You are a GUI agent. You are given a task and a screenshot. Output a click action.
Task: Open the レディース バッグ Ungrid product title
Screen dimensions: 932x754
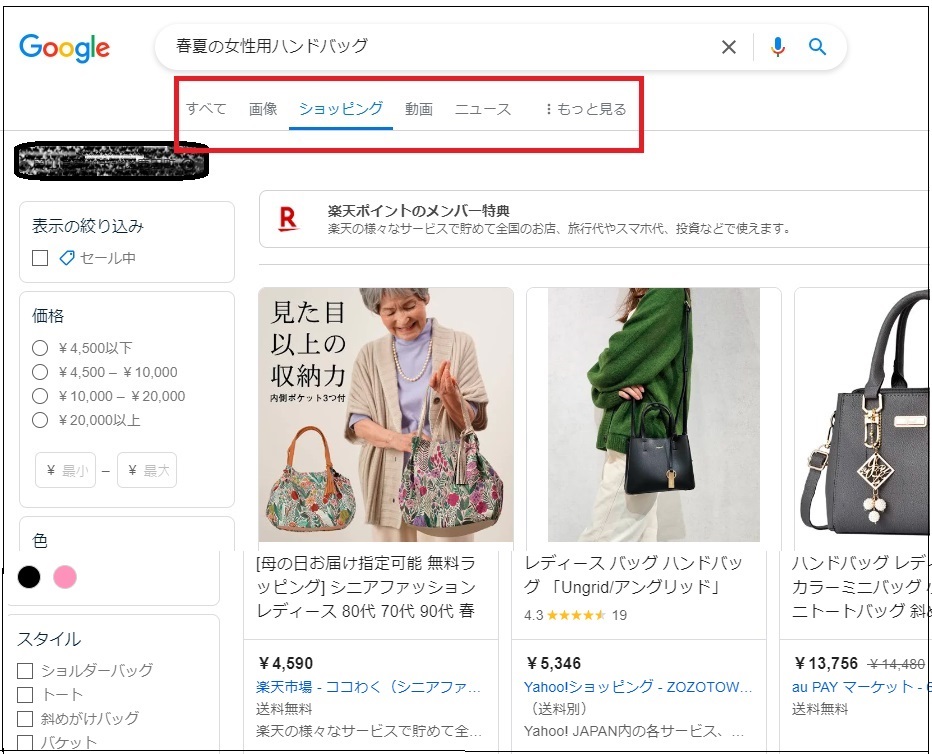(x=634, y=575)
